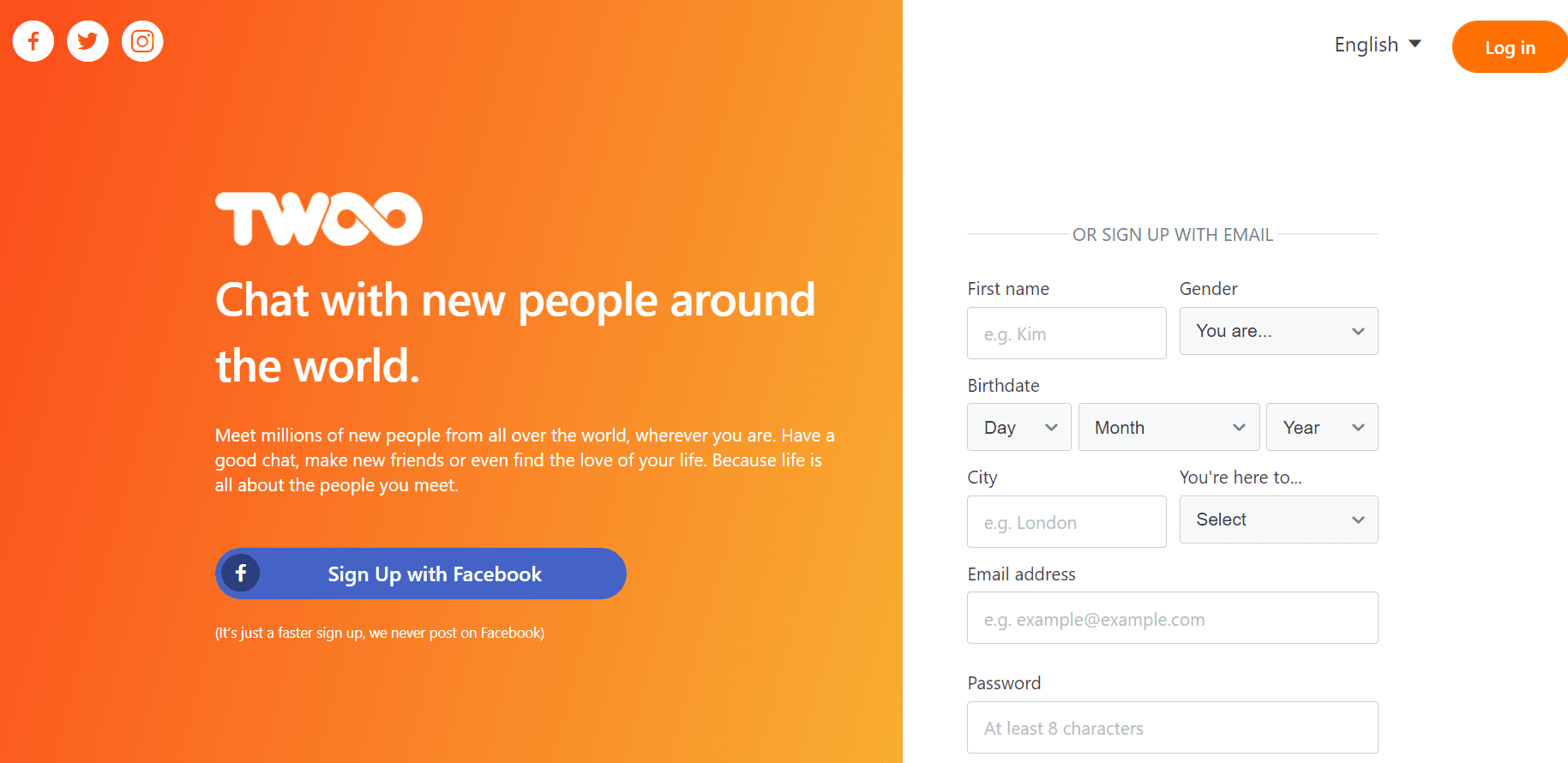Expand the Gender 'You are...' dropdown

coord(1278,331)
